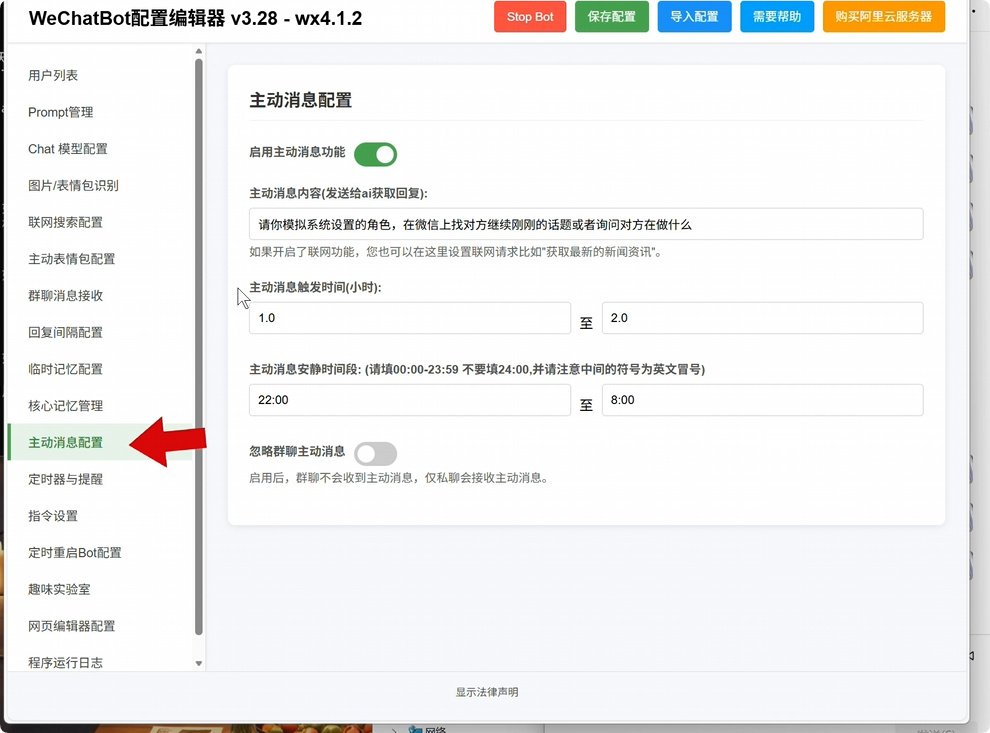Open 定时重启Bot配置 settings
Screen dimensions: 990x733
click(x=101, y=552)
